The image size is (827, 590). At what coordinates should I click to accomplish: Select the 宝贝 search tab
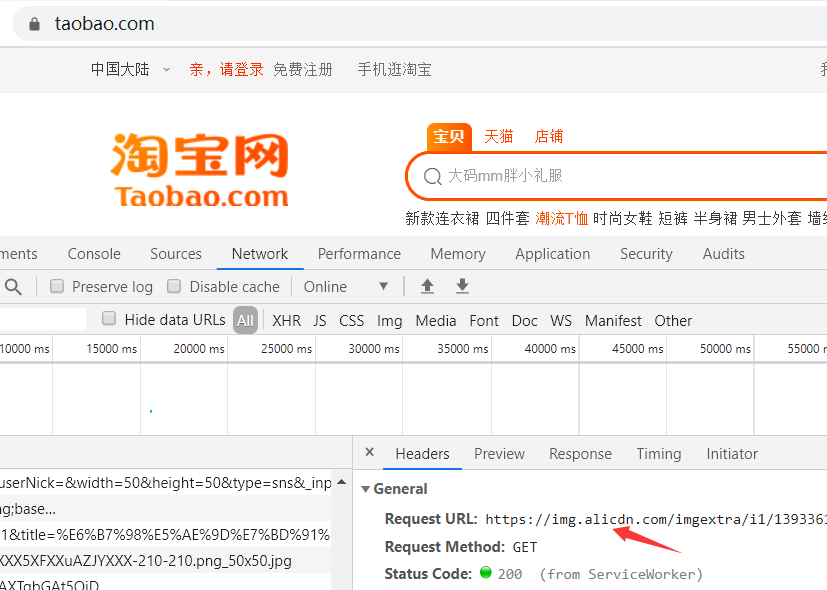[x=449, y=137]
